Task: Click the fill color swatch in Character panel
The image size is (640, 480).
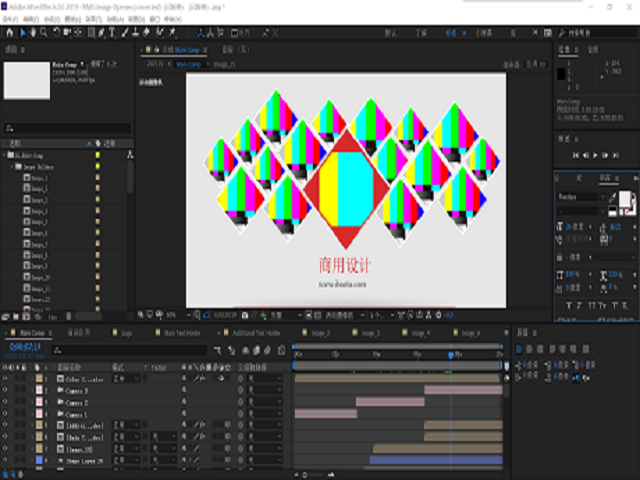Action: (625, 198)
